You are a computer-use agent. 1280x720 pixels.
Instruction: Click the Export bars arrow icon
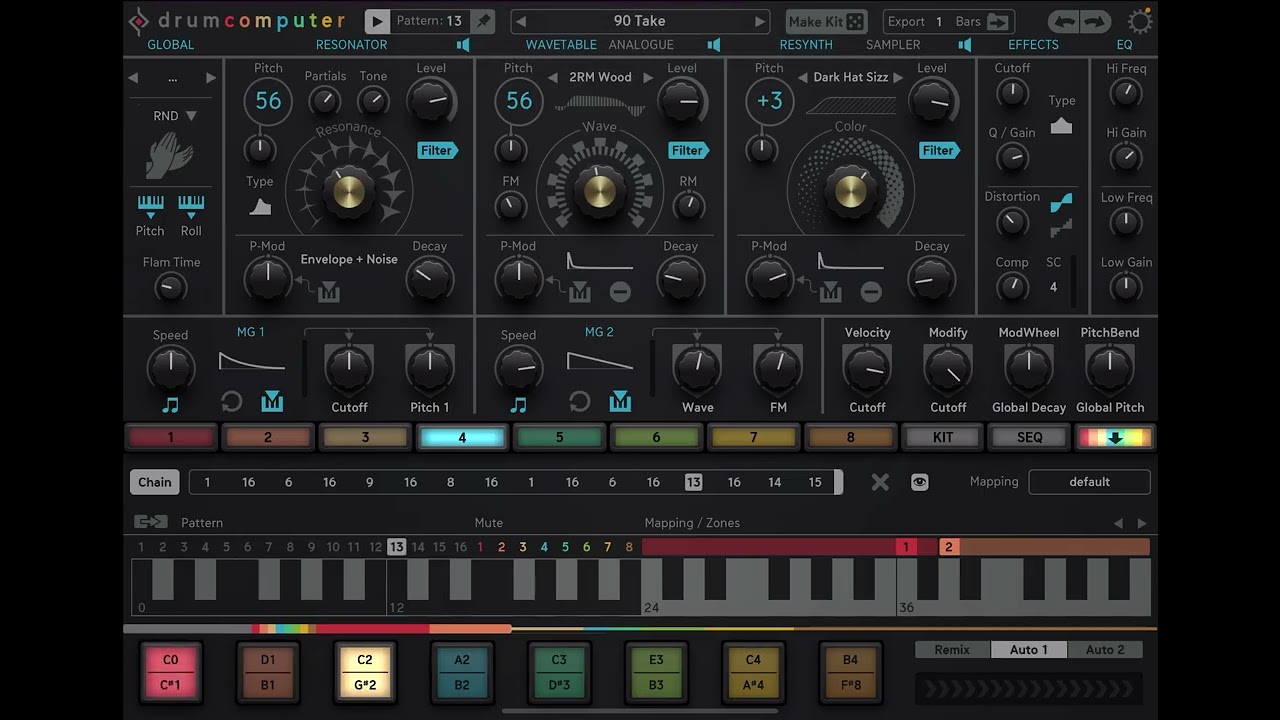click(998, 21)
